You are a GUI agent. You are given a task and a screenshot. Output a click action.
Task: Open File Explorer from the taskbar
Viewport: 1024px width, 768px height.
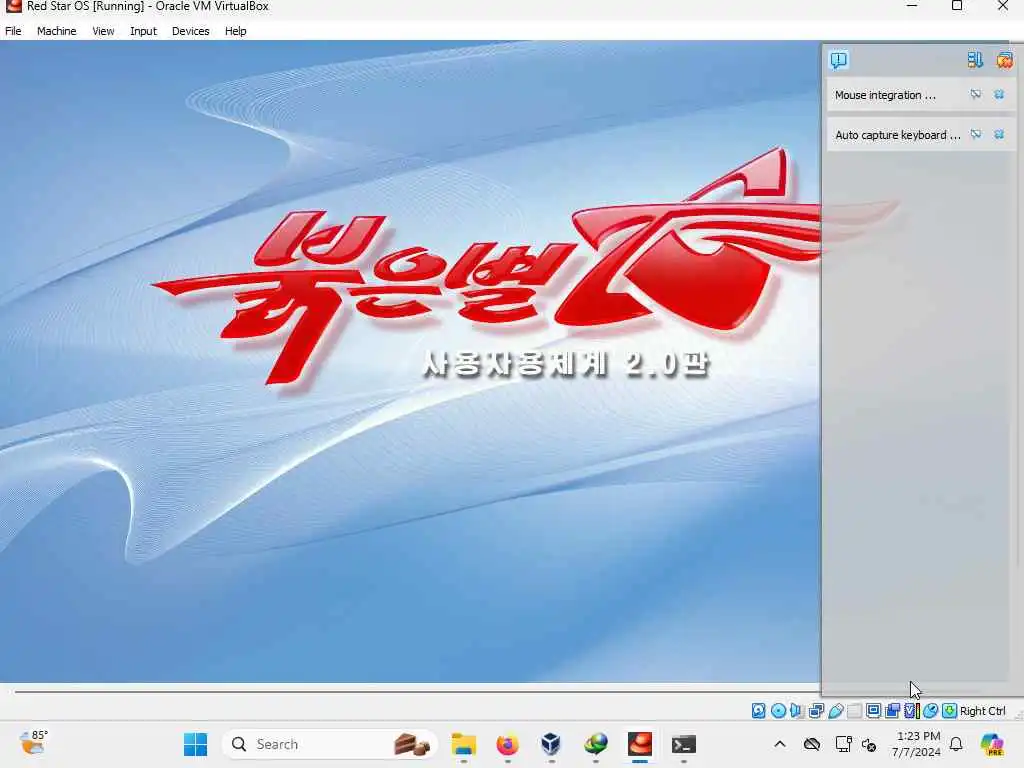tap(464, 744)
